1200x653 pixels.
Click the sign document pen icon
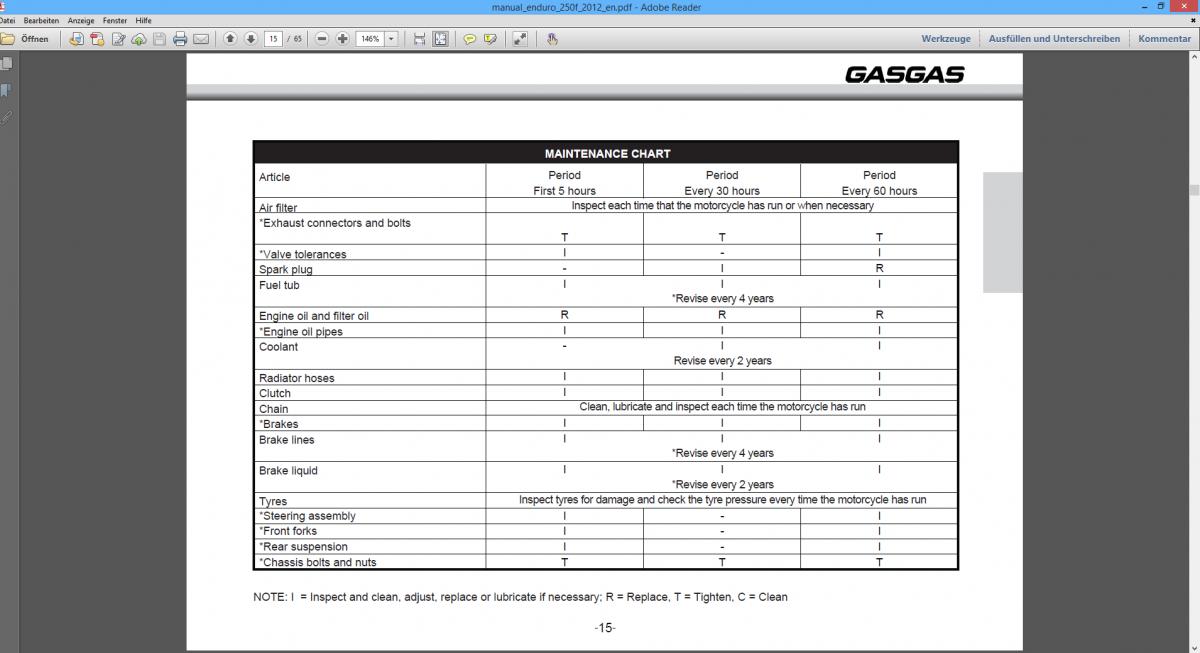click(118, 39)
